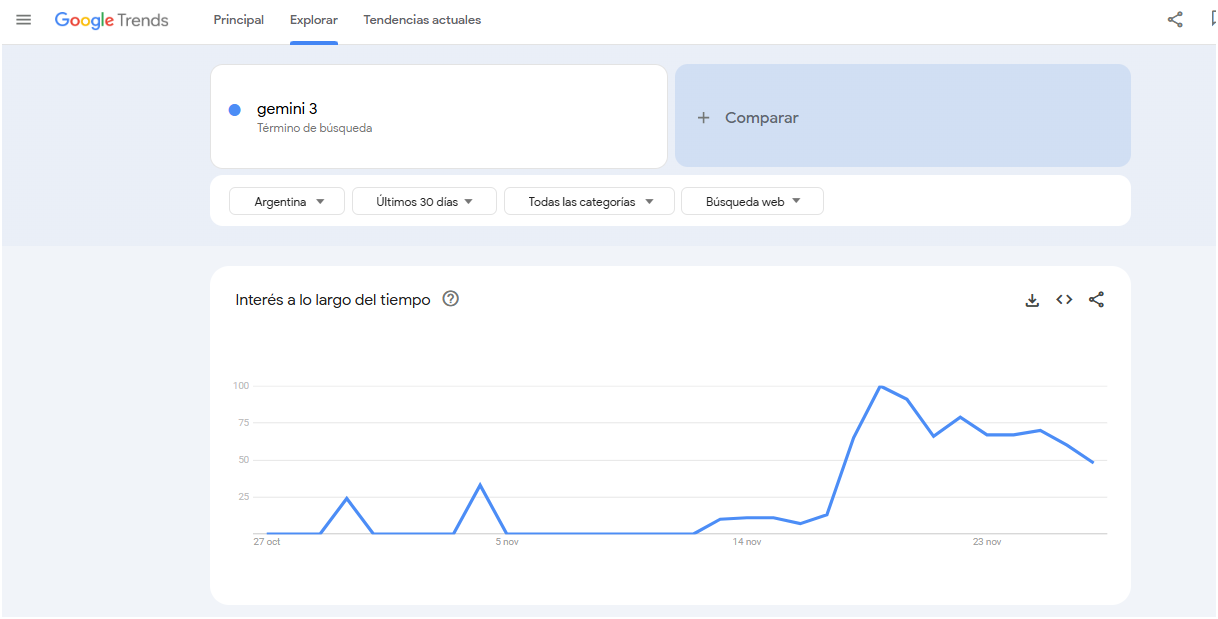
Task: Open the Argentina region dropdown
Action: [x=286, y=201]
